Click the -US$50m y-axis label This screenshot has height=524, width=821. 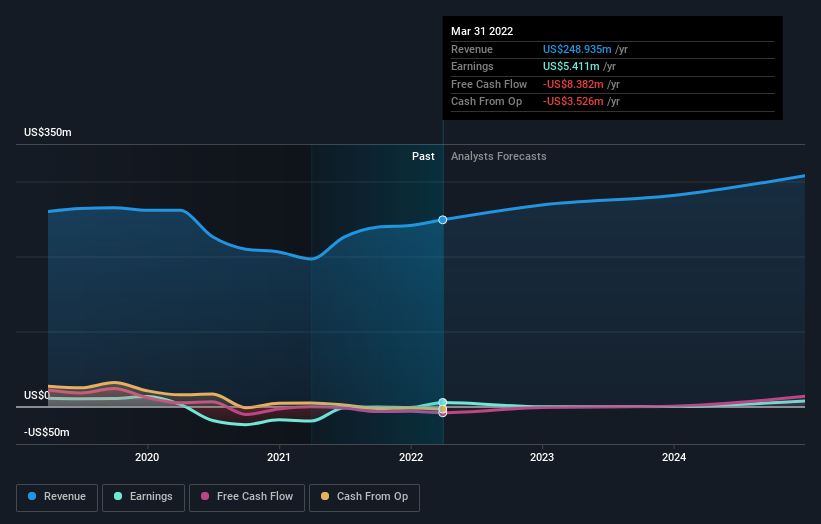click(x=47, y=432)
